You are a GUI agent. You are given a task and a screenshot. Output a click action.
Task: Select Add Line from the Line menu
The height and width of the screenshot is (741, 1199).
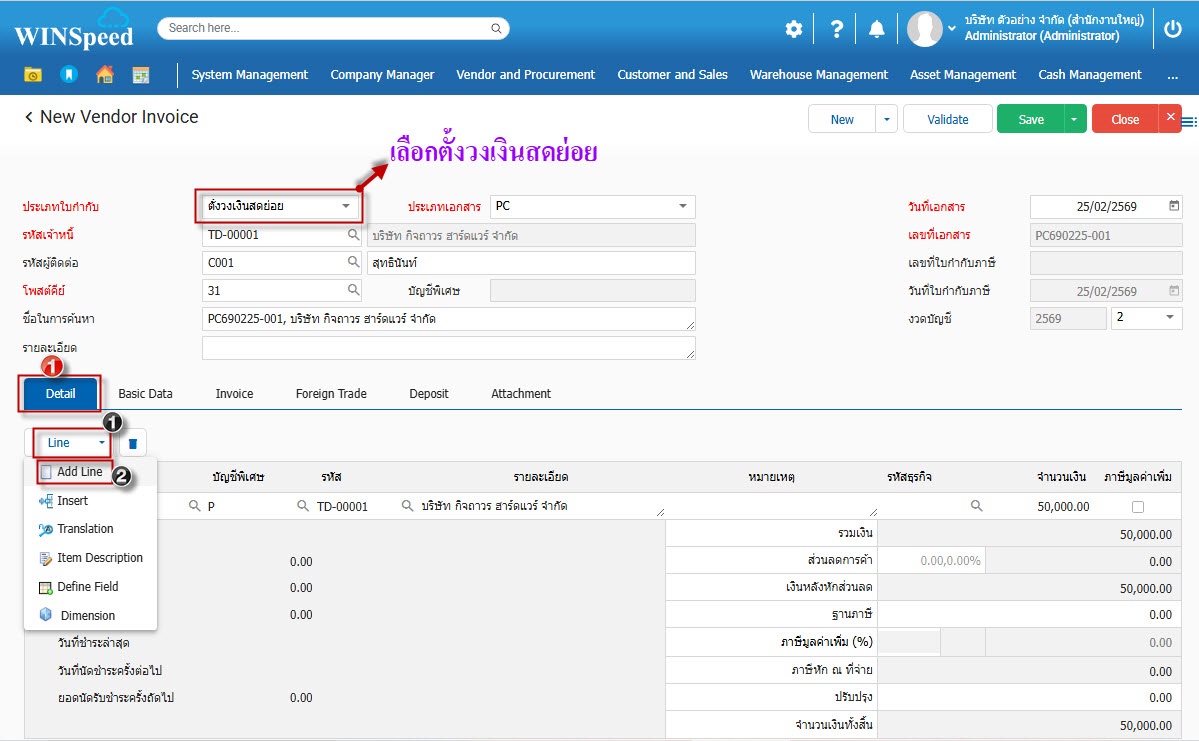coord(79,472)
